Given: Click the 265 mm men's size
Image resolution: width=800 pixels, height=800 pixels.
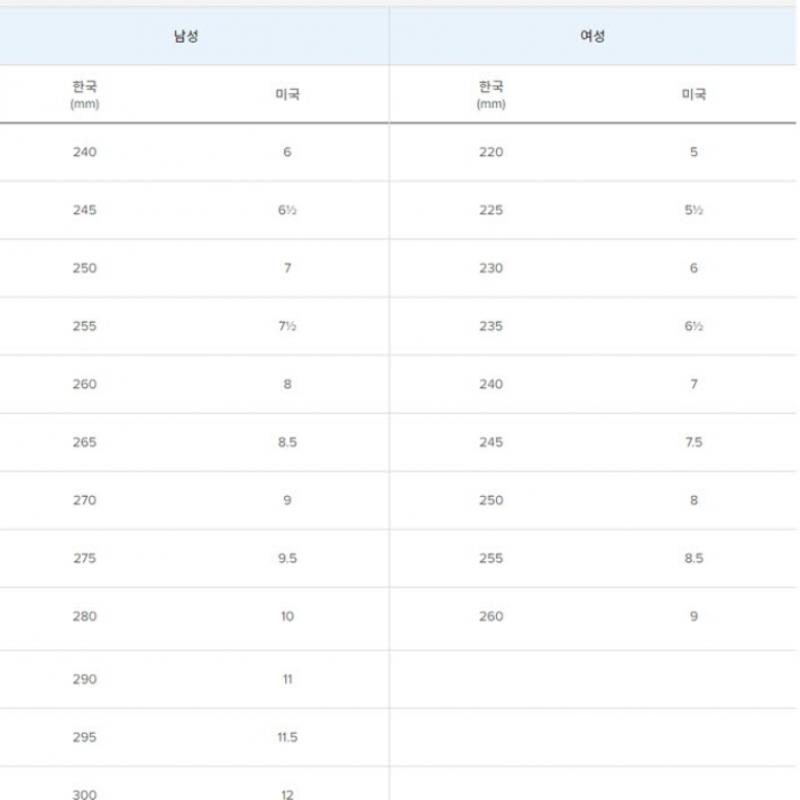Looking at the screenshot, I should [x=85, y=443].
